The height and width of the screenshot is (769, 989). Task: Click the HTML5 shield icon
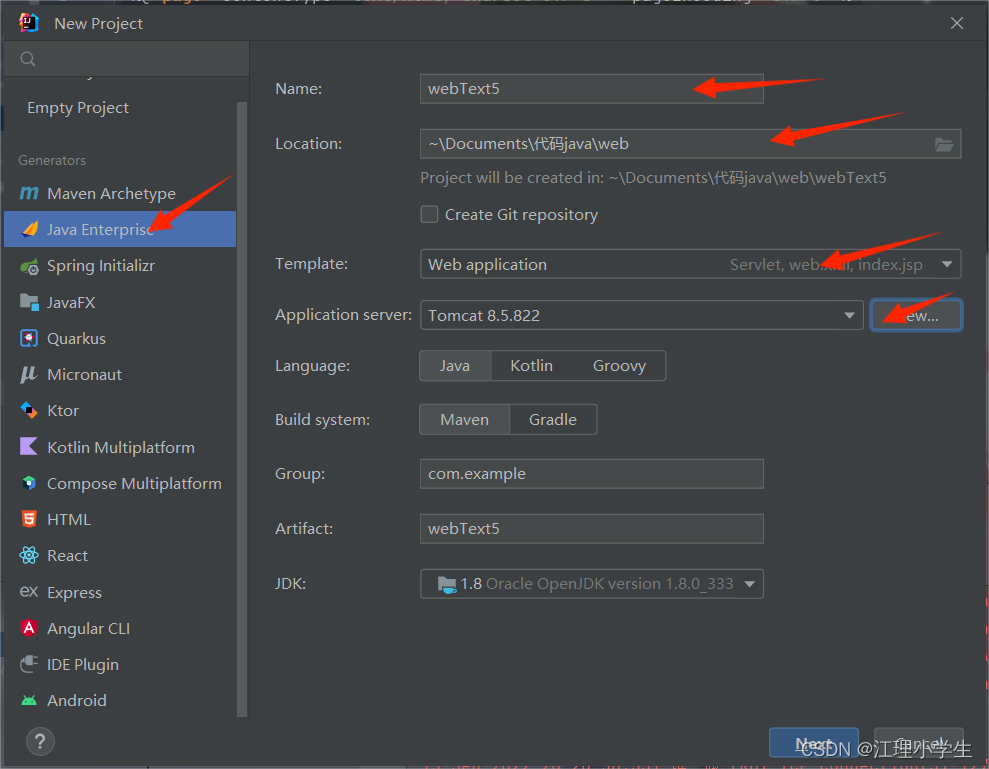pos(29,519)
